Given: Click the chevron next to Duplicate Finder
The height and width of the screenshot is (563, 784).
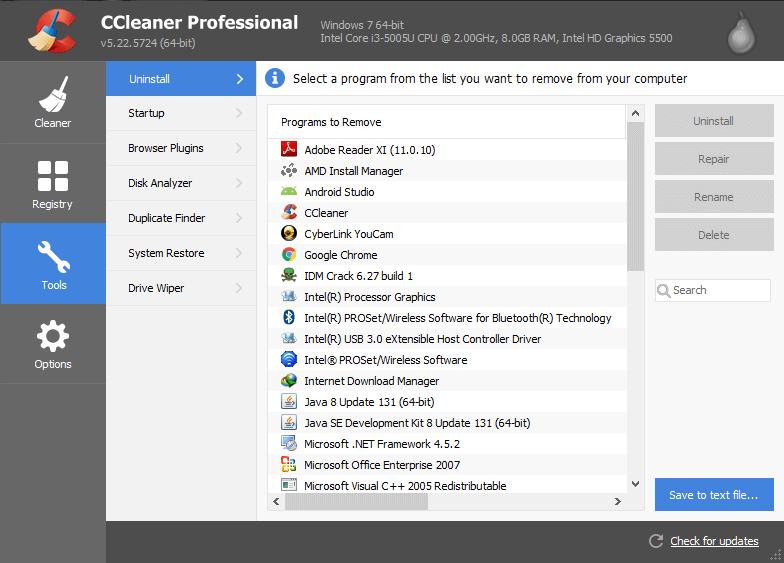Looking at the screenshot, I should point(239,218).
